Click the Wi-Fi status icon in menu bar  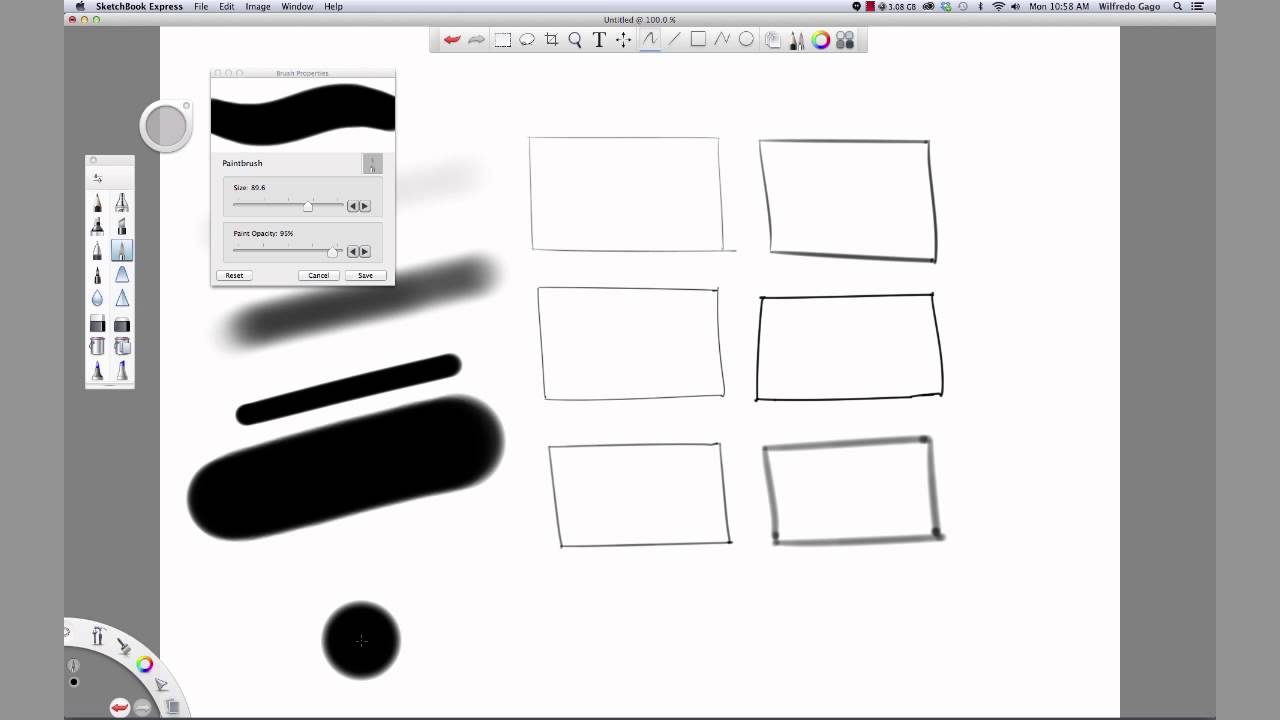pos(998,6)
